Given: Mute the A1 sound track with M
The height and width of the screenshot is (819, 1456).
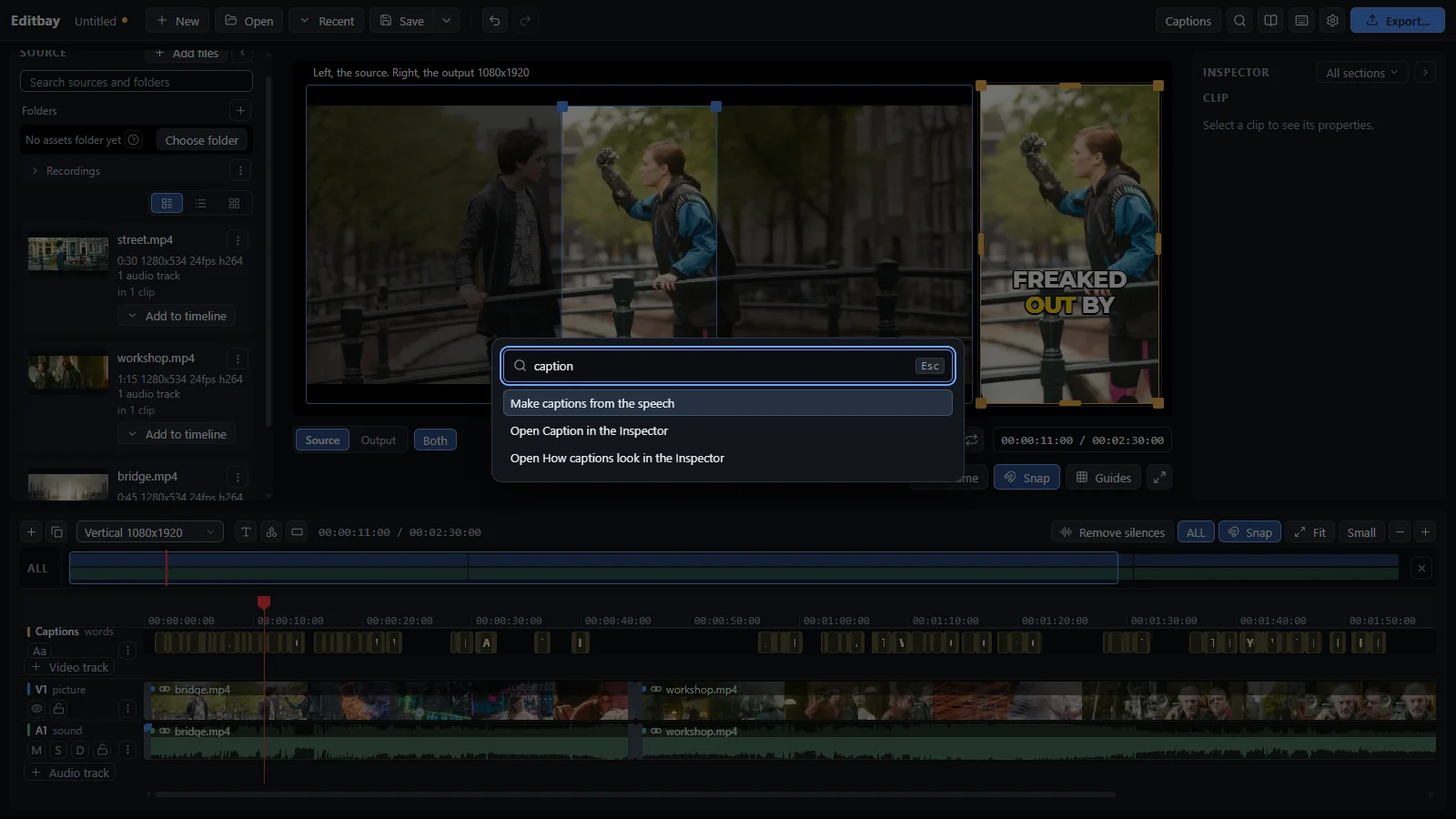Looking at the screenshot, I should pos(36,751).
